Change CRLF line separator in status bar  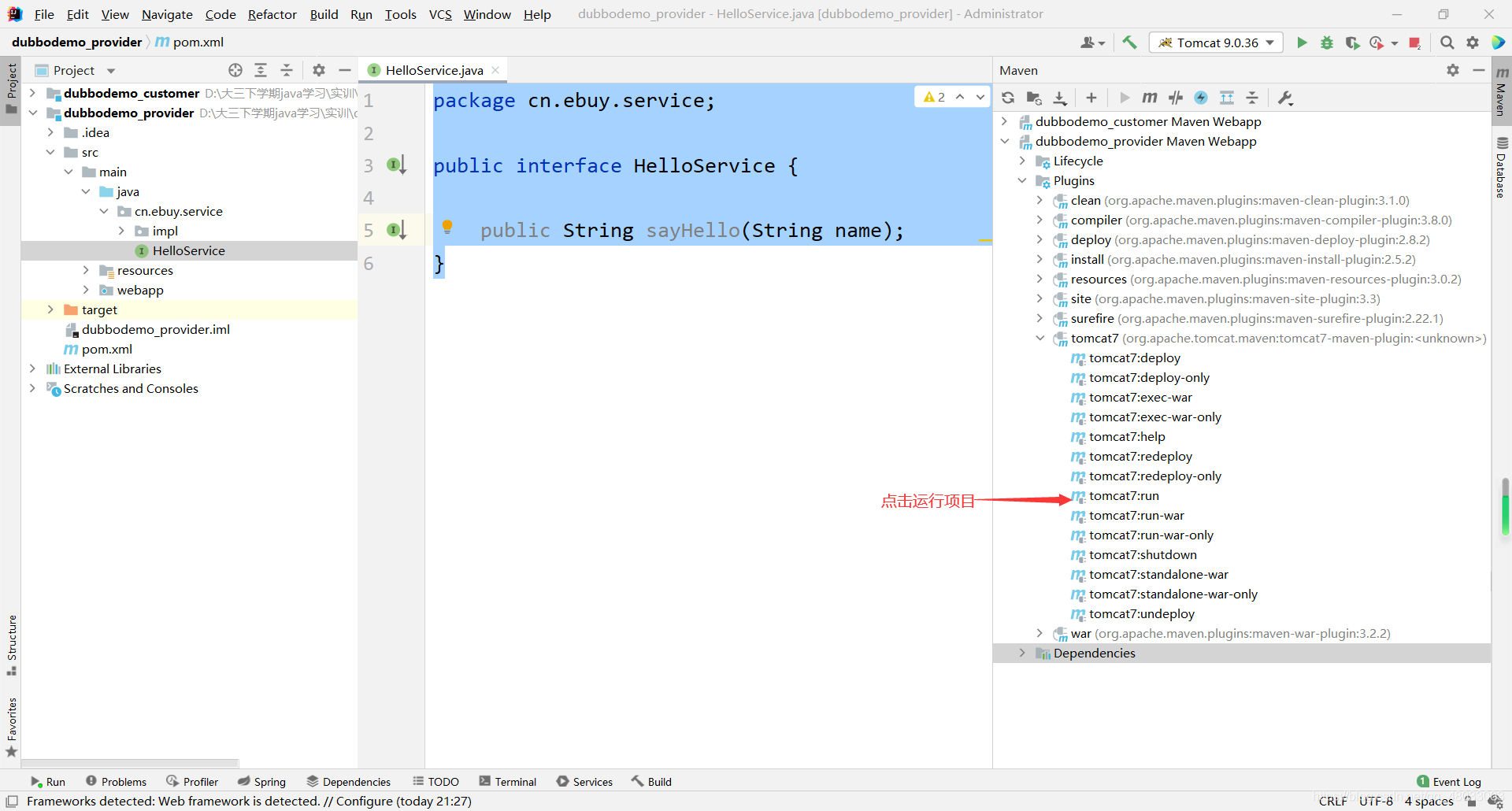tap(1333, 801)
